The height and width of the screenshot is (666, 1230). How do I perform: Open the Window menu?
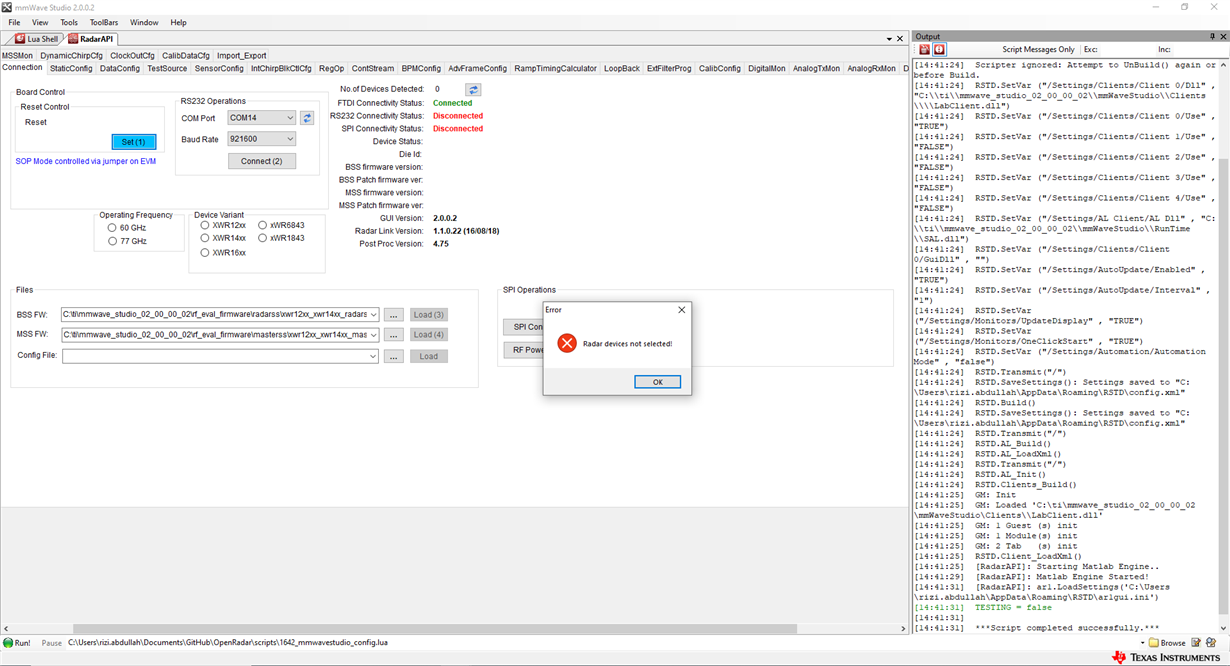144,22
